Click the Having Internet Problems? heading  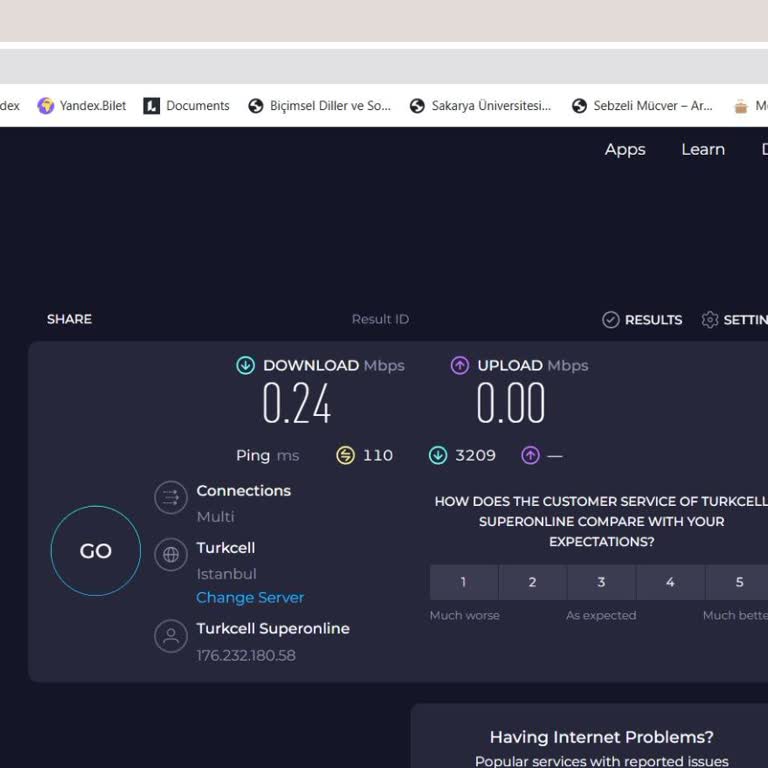click(x=601, y=737)
